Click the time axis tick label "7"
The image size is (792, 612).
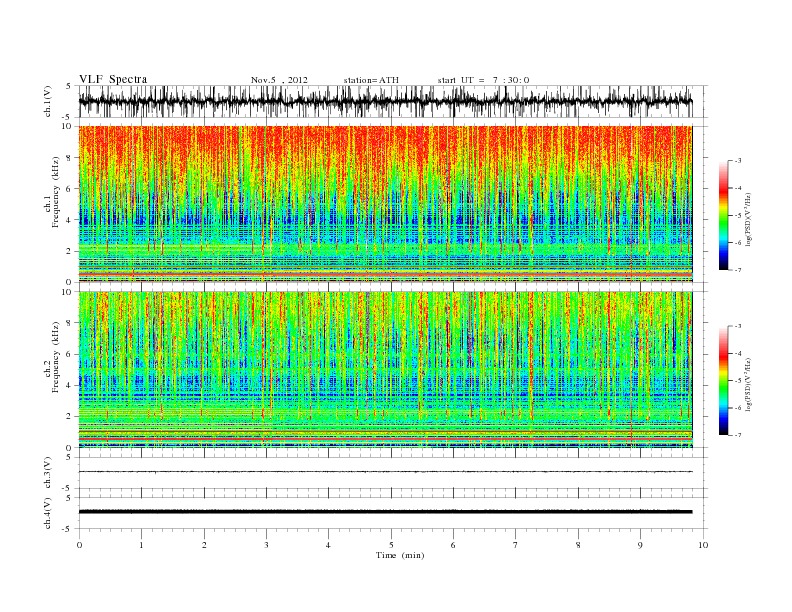pyautogui.click(x=516, y=545)
